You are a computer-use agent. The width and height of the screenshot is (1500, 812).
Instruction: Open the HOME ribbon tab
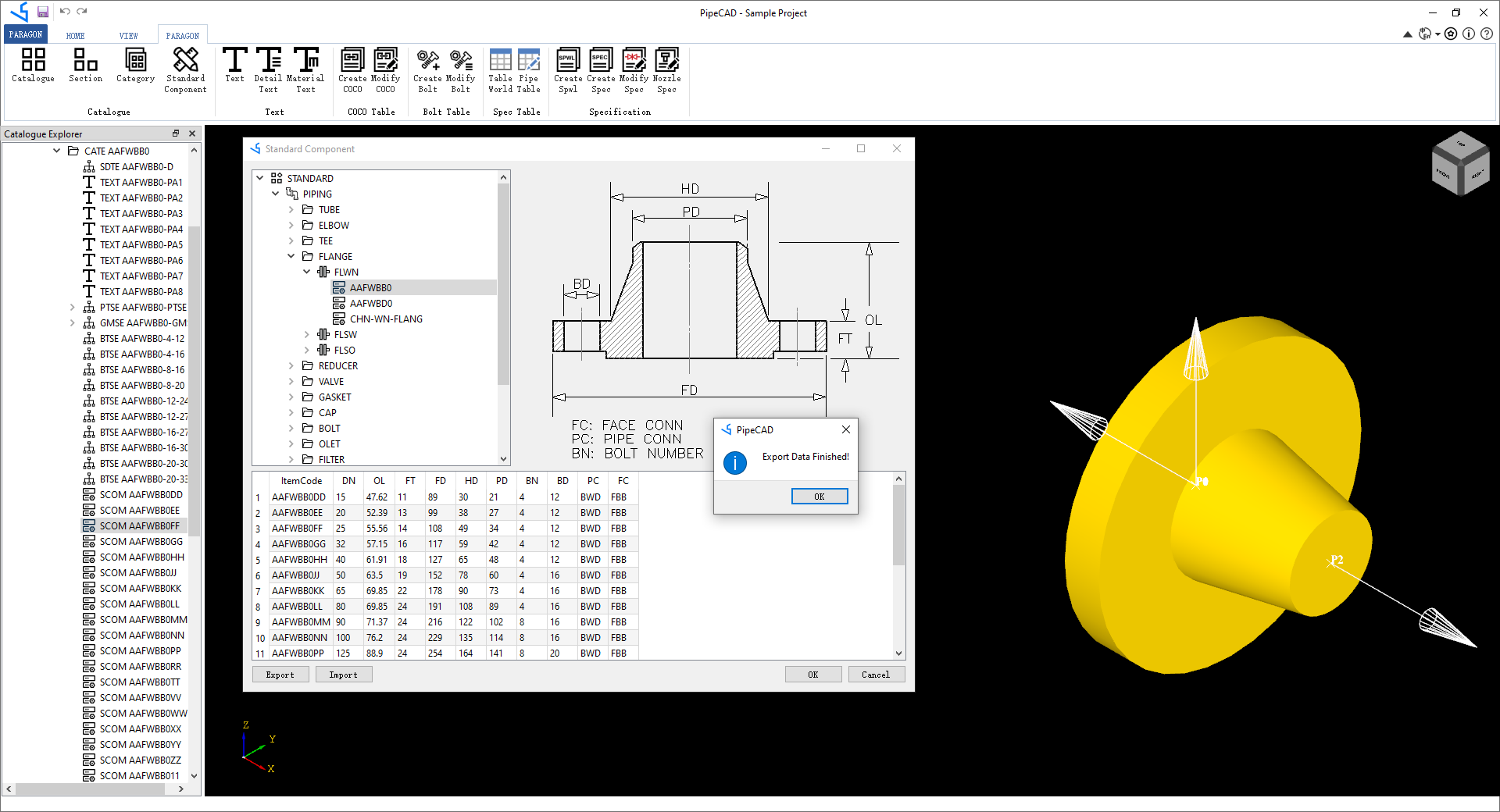[x=75, y=34]
